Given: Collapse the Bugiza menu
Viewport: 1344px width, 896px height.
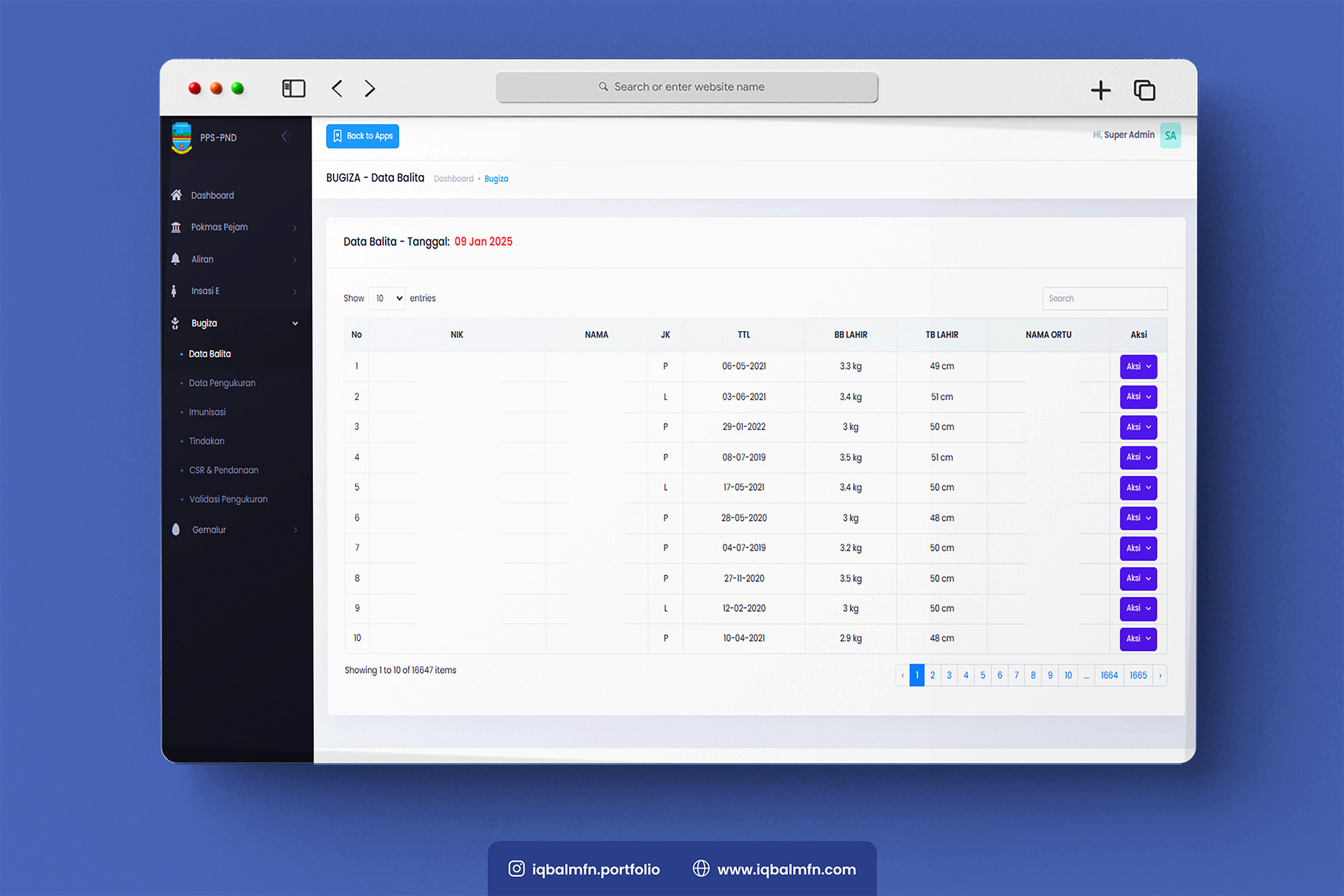Looking at the screenshot, I should pos(295,323).
